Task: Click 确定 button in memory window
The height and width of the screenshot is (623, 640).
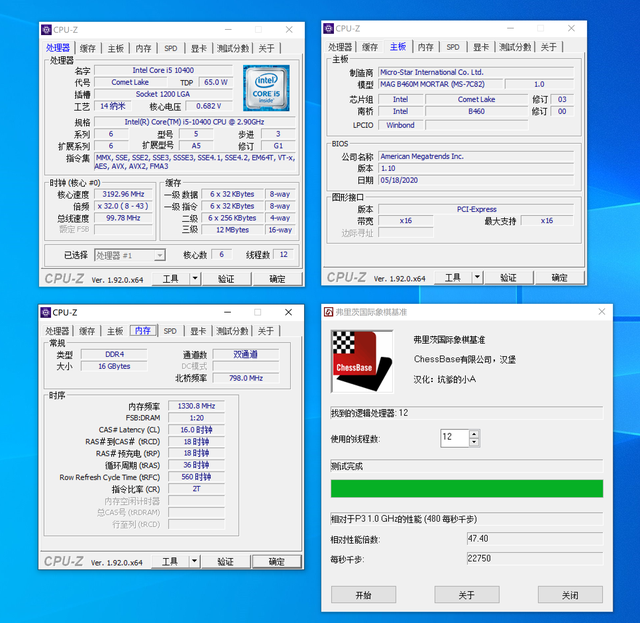Action: pyautogui.click(x=277, y=561)
